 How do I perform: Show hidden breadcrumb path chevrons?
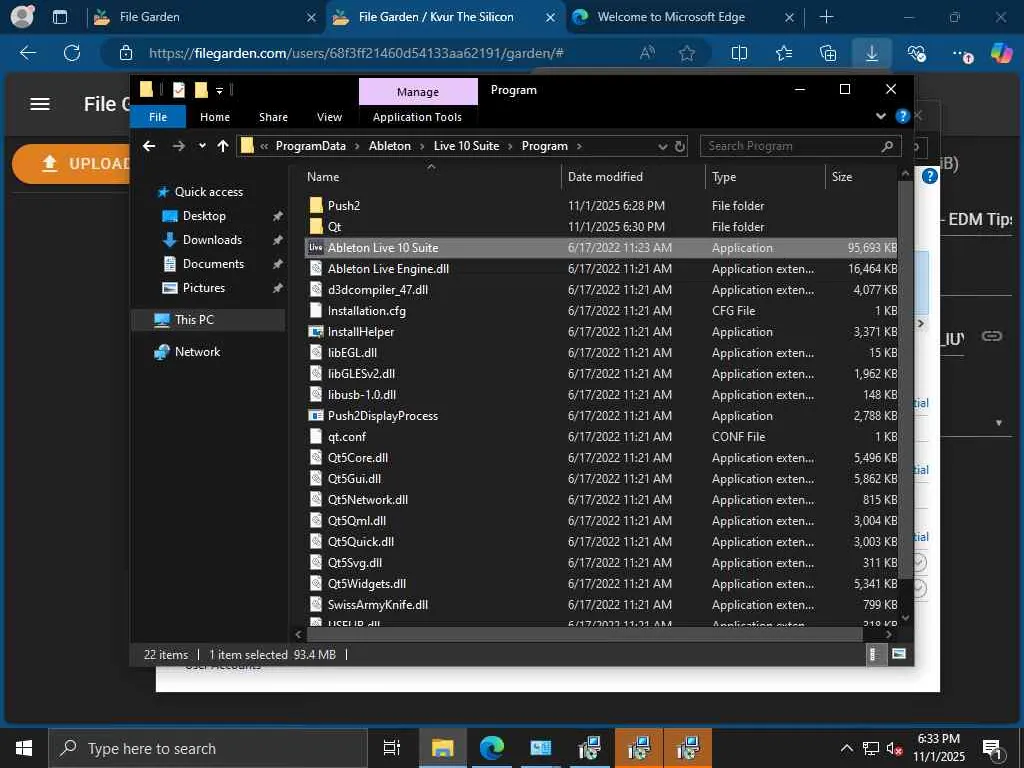point(264,146)
